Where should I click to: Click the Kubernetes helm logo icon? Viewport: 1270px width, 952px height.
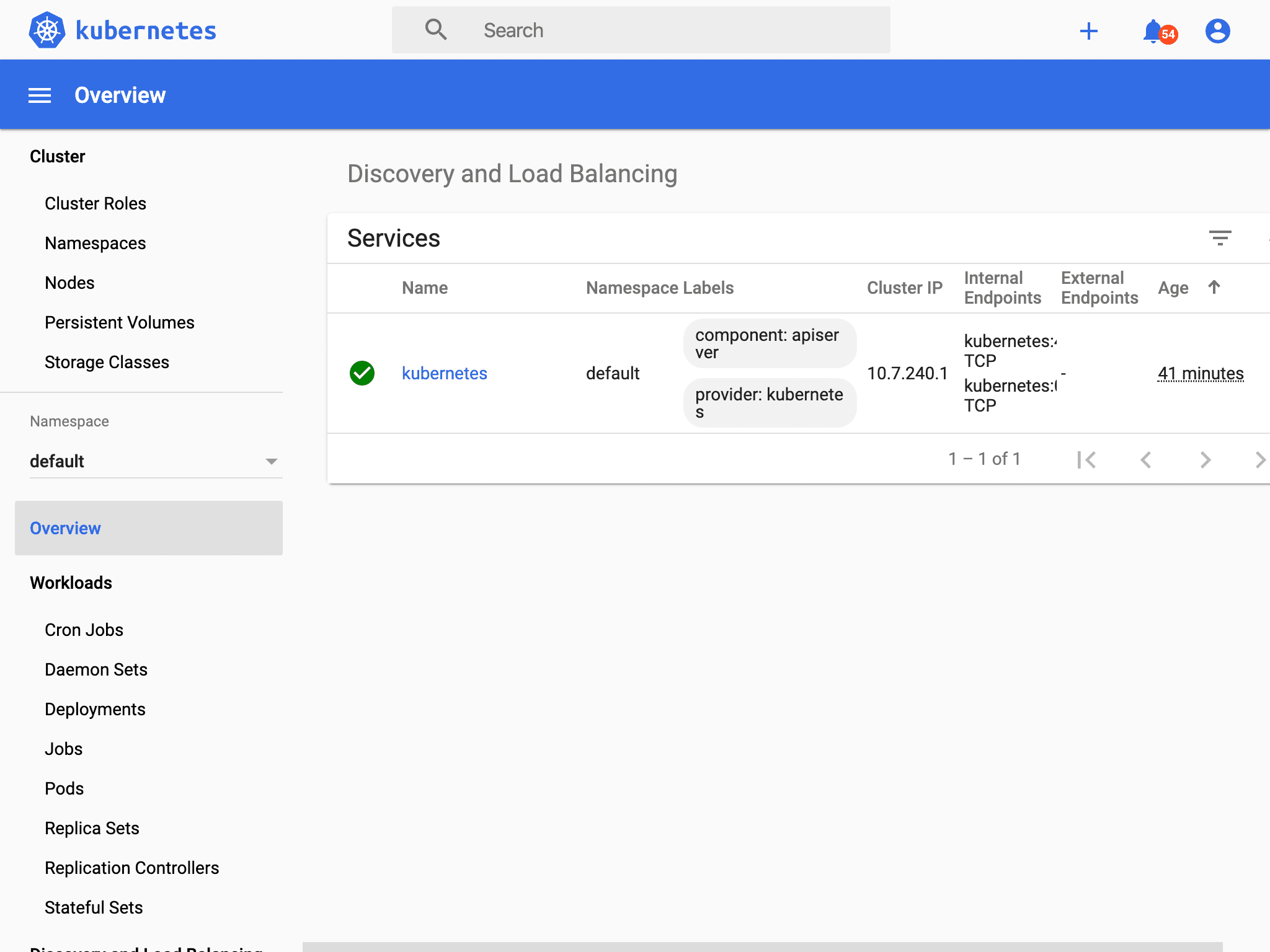point(47,30)
